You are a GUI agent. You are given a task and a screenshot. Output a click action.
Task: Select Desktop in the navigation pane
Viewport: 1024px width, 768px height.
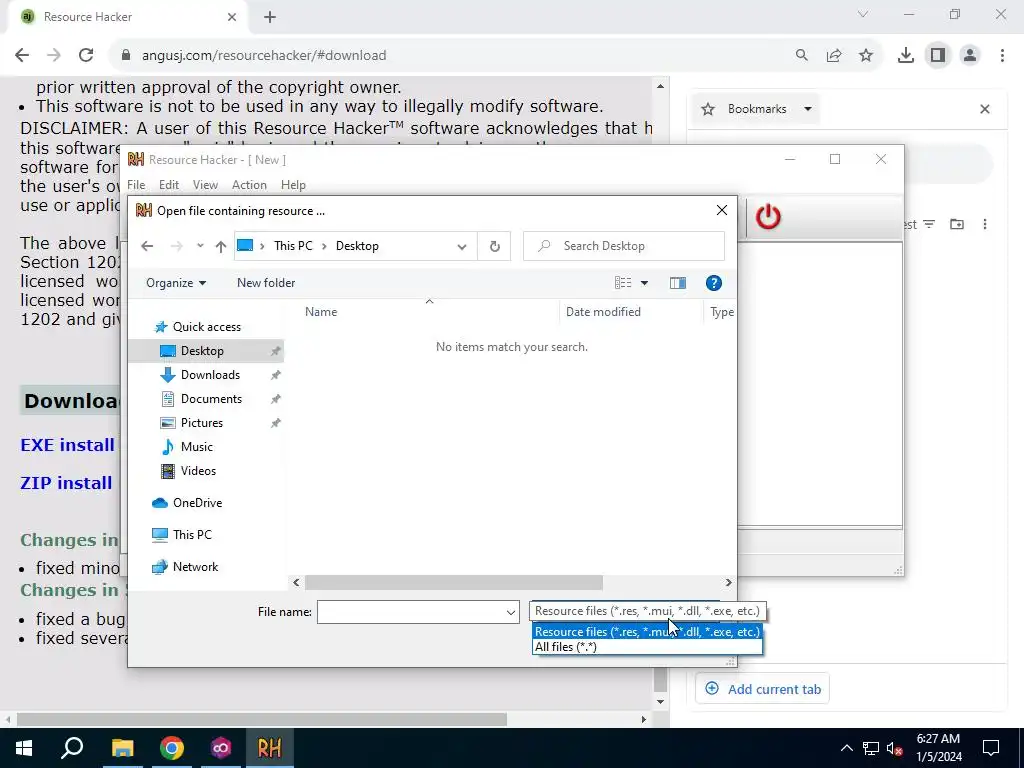206,351
